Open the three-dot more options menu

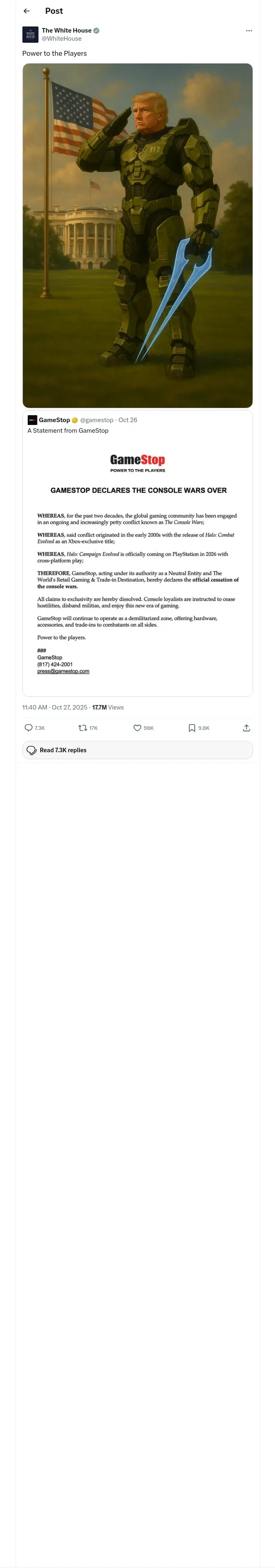249,31
